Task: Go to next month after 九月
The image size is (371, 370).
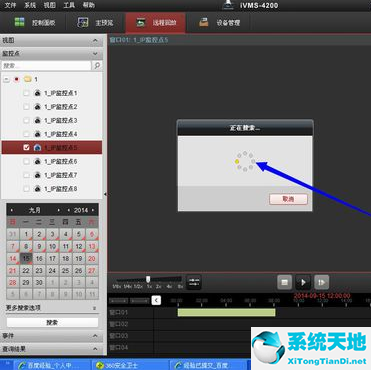Action: click(59, 210)
